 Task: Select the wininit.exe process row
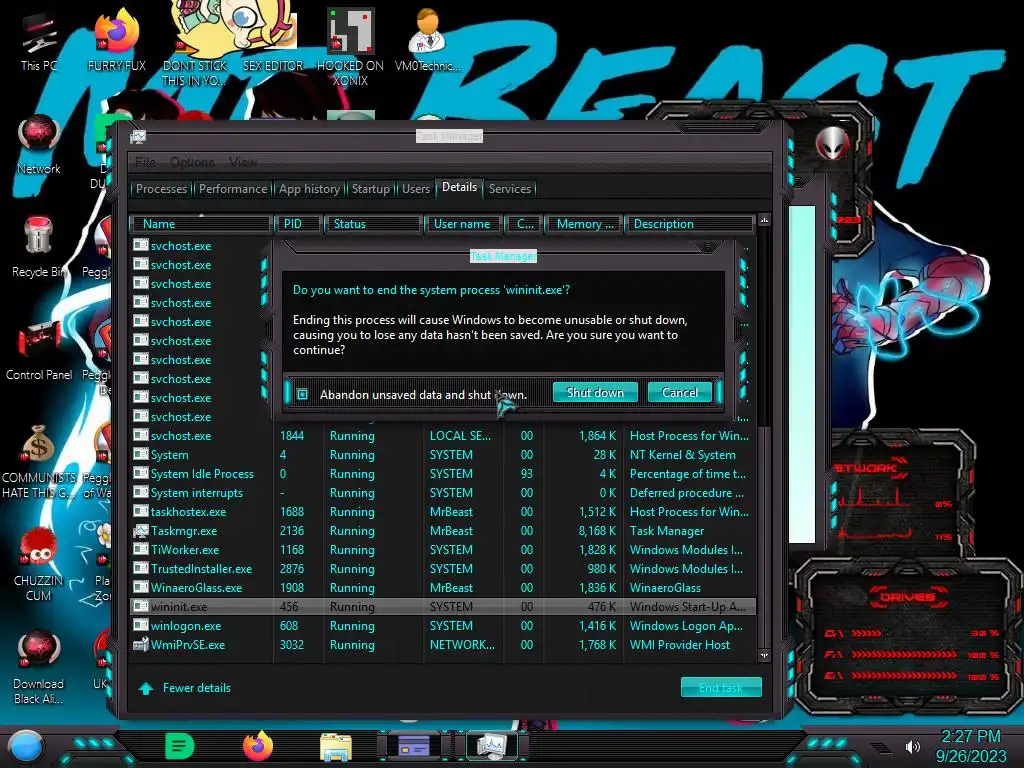click(x=443, y=607)
